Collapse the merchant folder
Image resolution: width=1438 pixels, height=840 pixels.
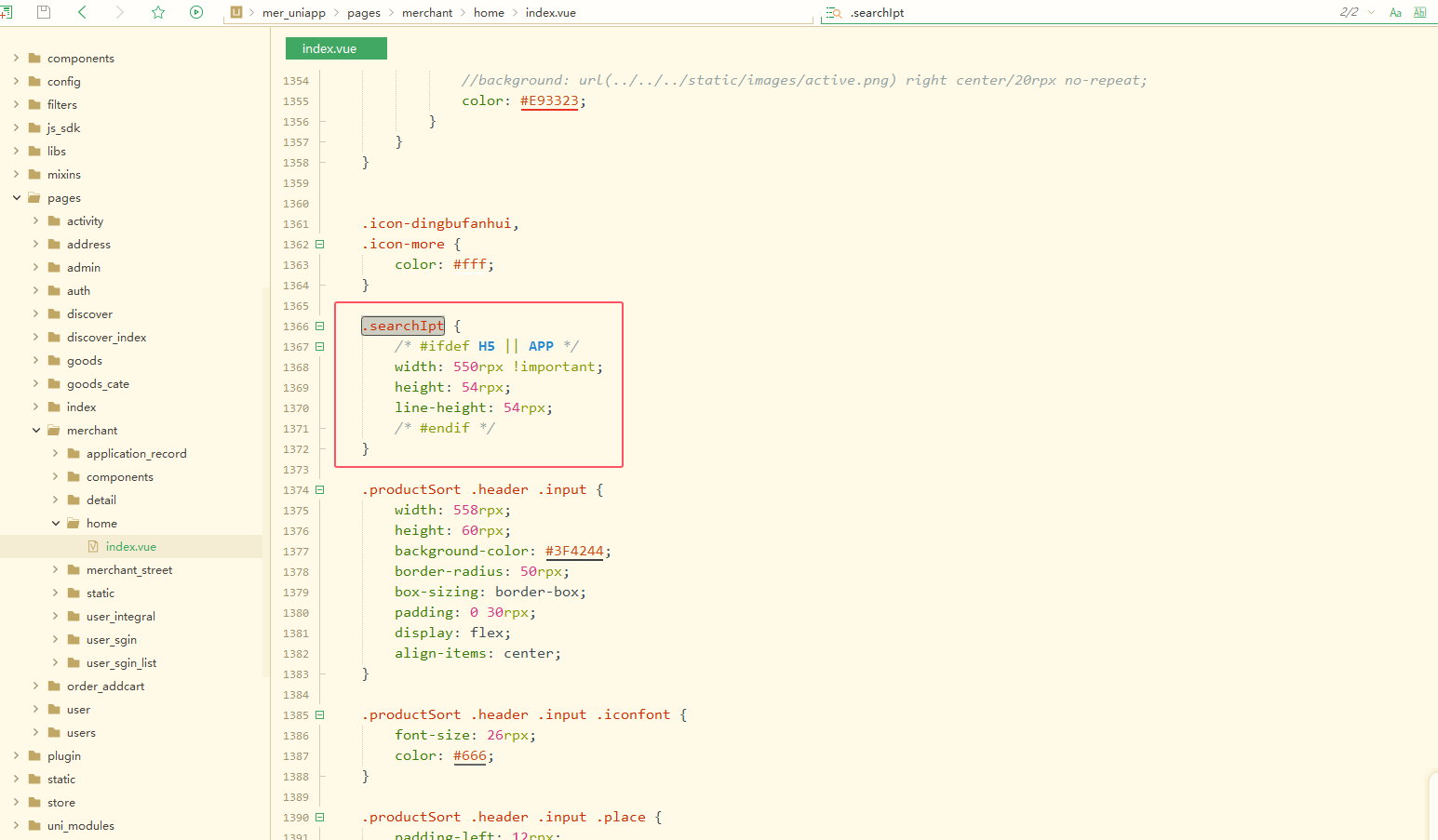(35, 430)
